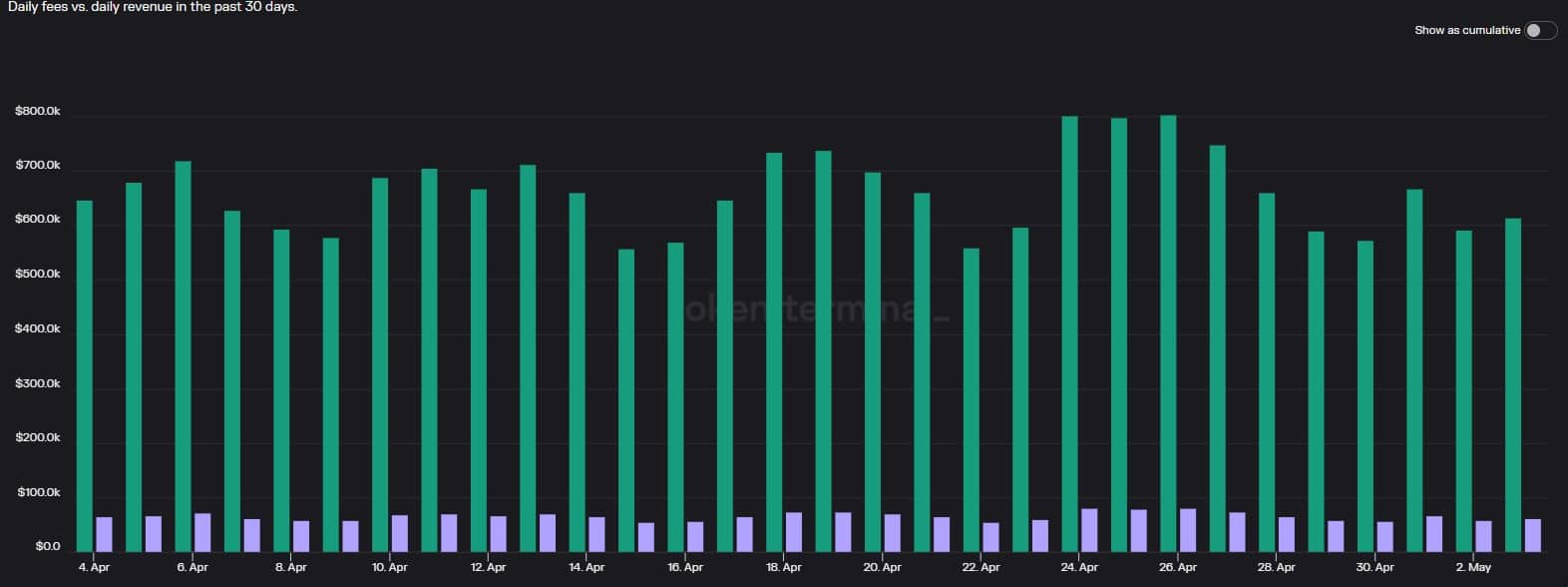Select the purple revenue bar for 30. Apr
The width and height of the screenshot is (1568, 587).
pyautogui.click(x=1384, y=536)
